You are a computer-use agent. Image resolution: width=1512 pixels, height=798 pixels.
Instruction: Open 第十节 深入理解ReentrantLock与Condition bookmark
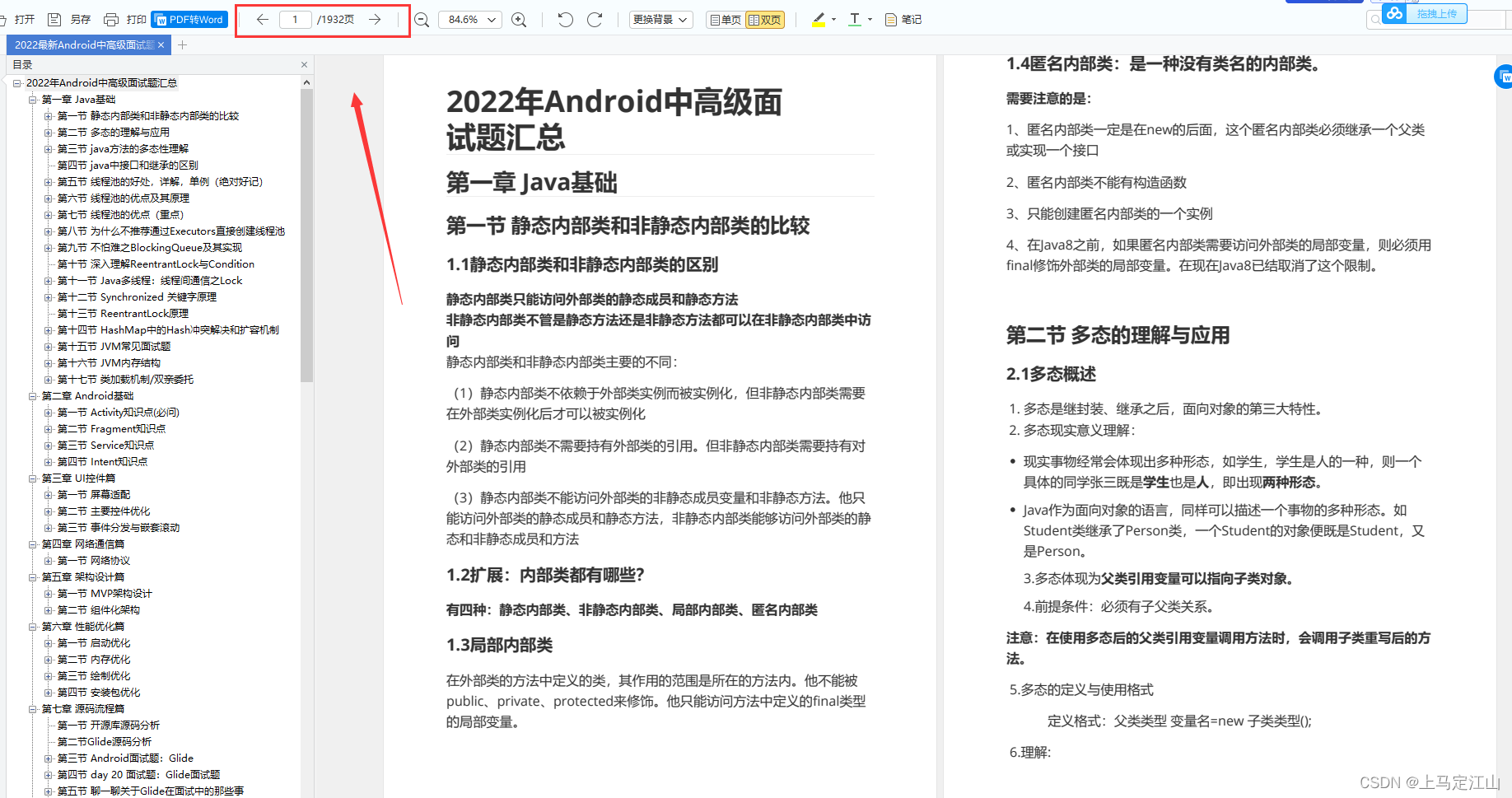click(156, 264)
